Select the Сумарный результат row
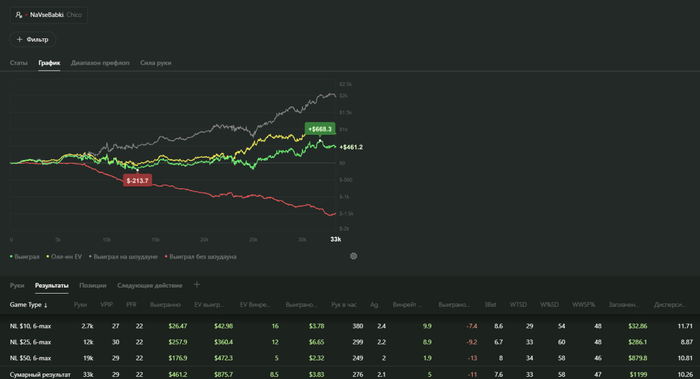This screenshot has width=700, height=379. pos(350,374)
